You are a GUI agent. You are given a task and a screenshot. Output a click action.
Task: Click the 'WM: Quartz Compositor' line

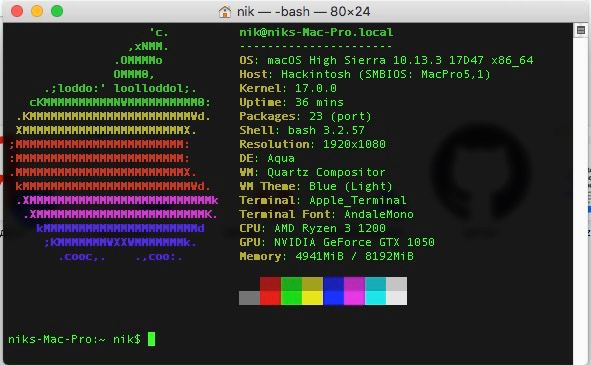click(x=312, y=172)
